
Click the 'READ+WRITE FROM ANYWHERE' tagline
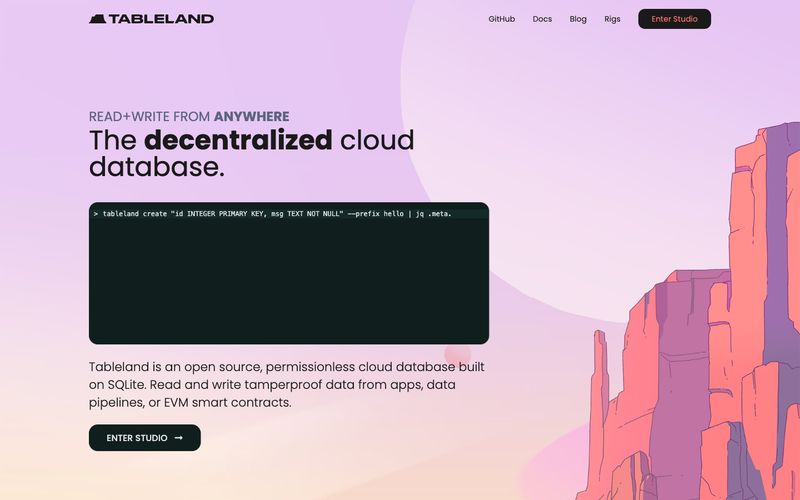(x=189, y=116)
